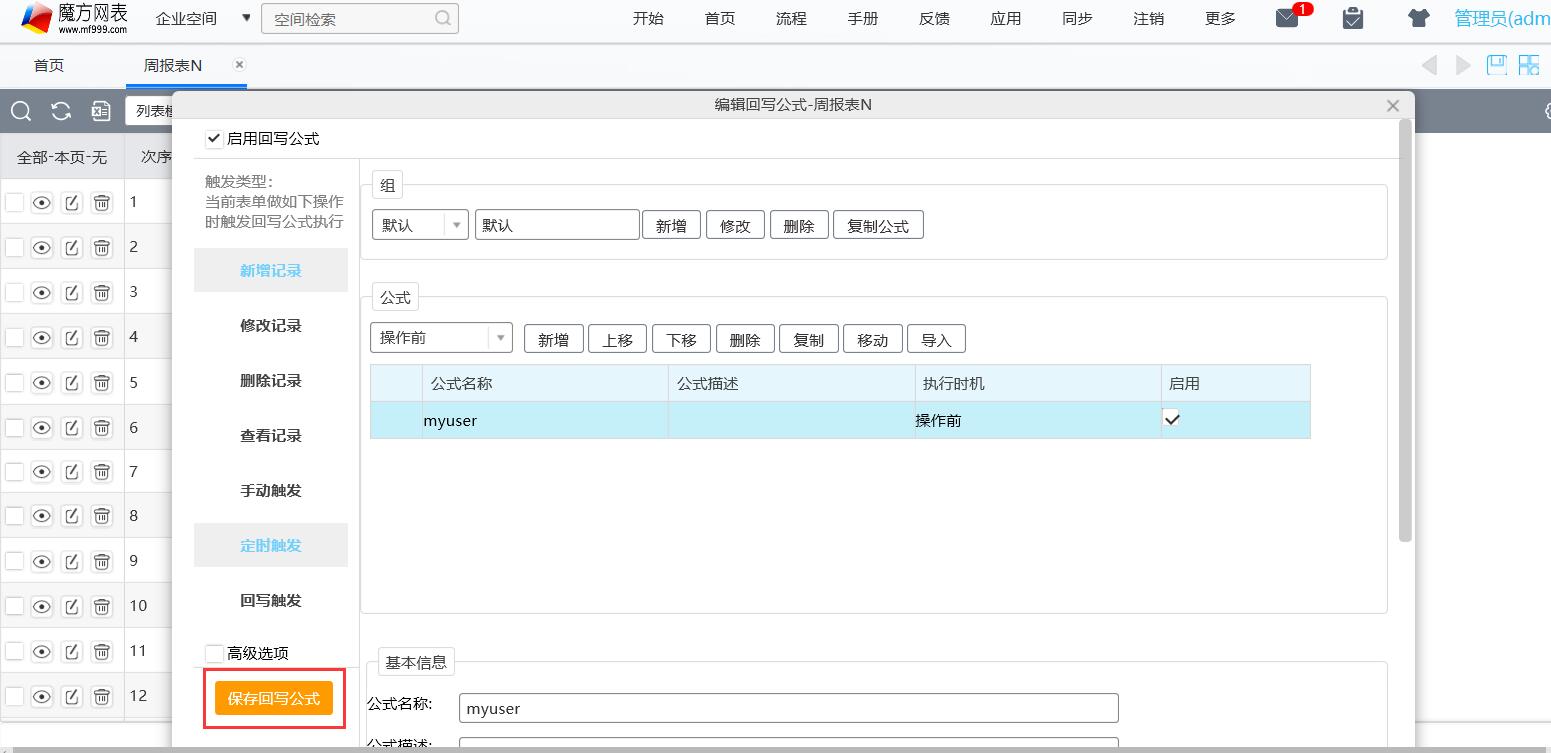Select checkbox for row 4
The height and width of the screenshot is (753, 1551).
pyautogui.click(x=14, y=338)
